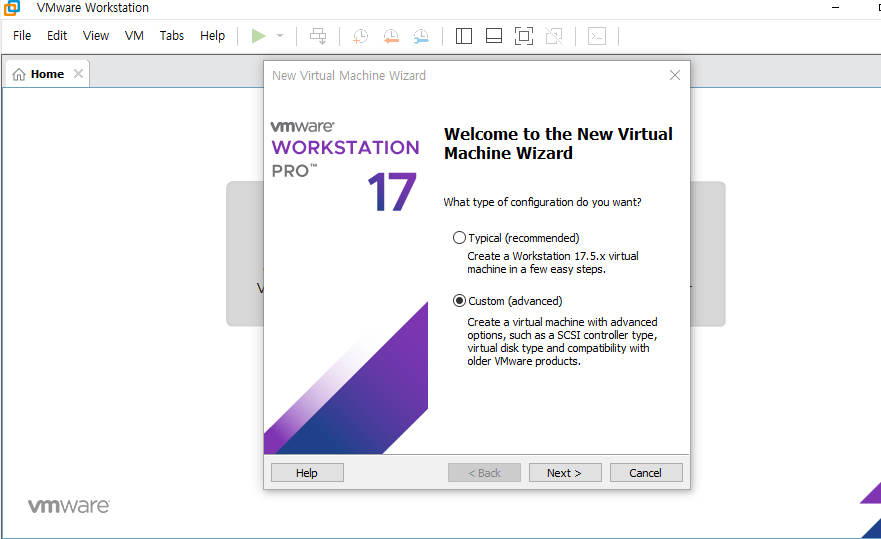Toggle the Library sidebar panel icon

click(x=464, y=36)
